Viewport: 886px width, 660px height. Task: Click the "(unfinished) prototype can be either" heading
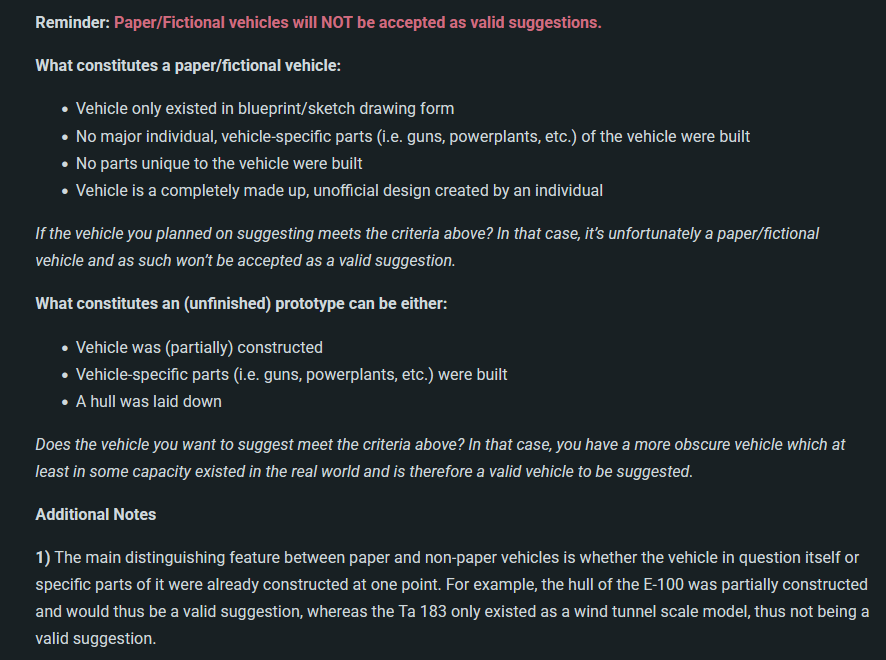[240, 303]
